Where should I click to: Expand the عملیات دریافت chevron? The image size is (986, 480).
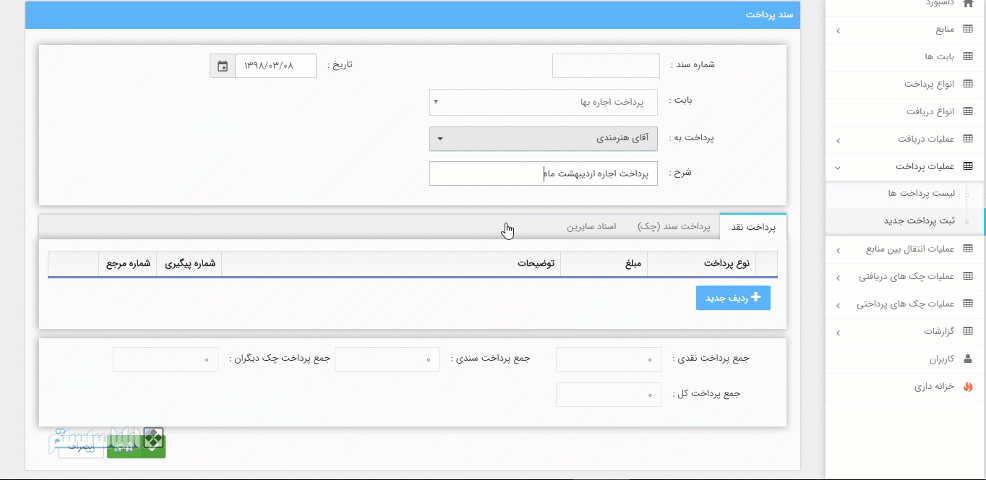[x=838, y=140]
